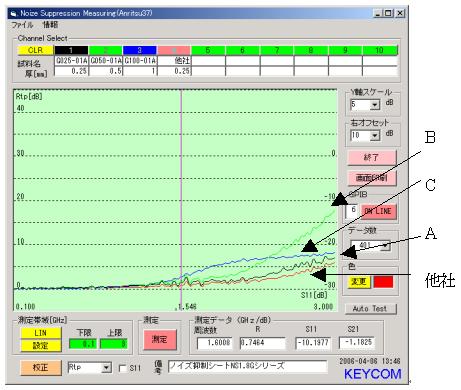Open the ファイル menu

tap(22, 25)
